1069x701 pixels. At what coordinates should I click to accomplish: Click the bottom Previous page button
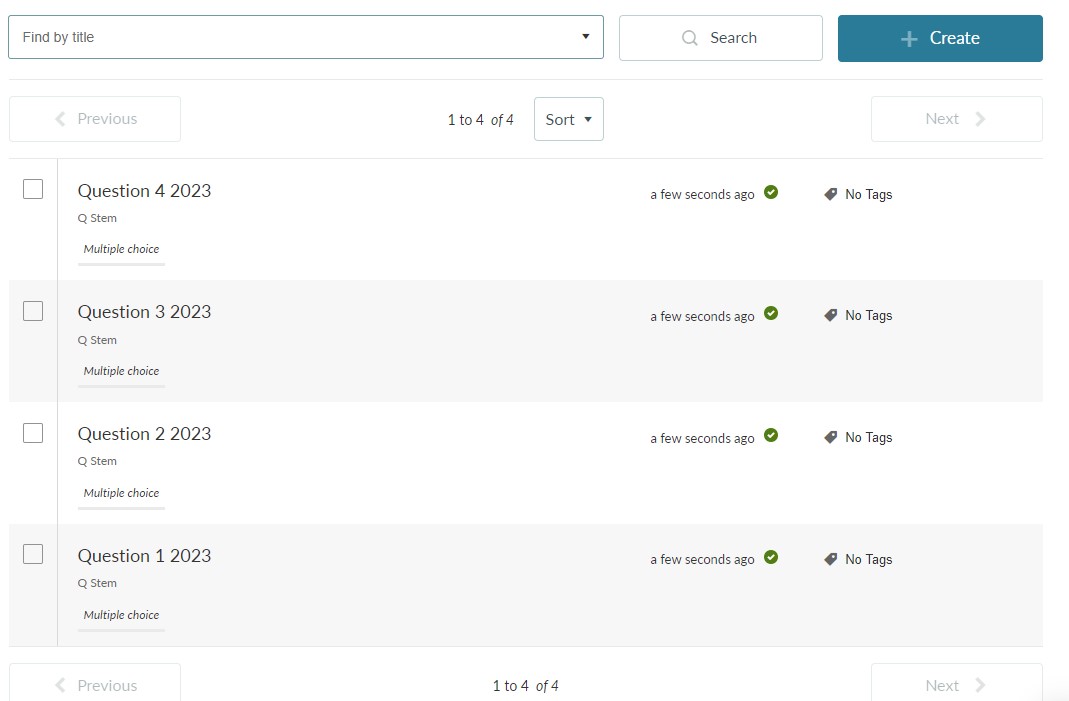(x=95, y=683)
